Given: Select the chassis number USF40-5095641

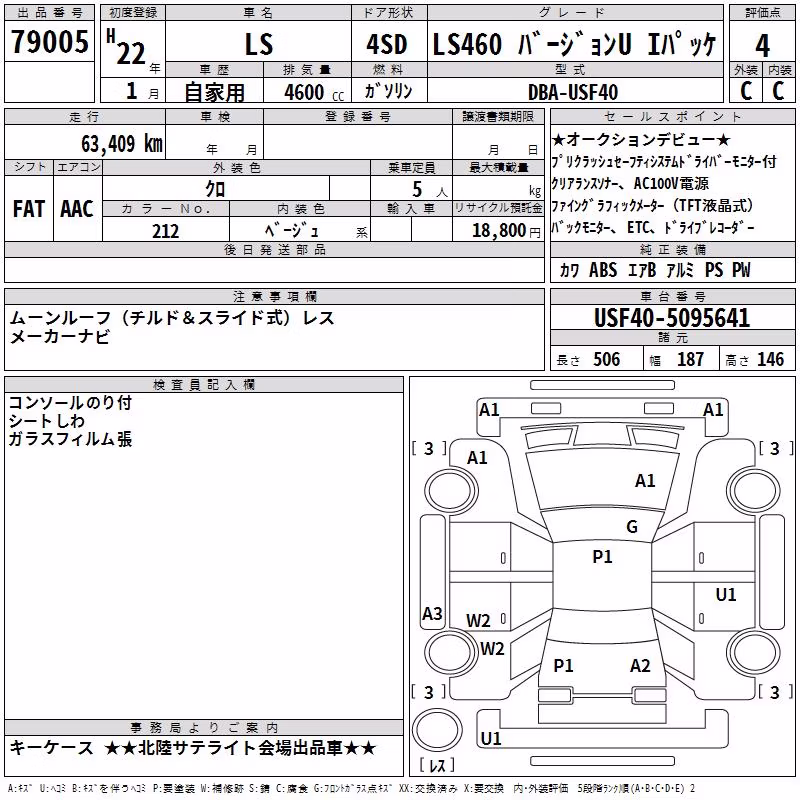Looking at the screenshot, I should 672,318.
